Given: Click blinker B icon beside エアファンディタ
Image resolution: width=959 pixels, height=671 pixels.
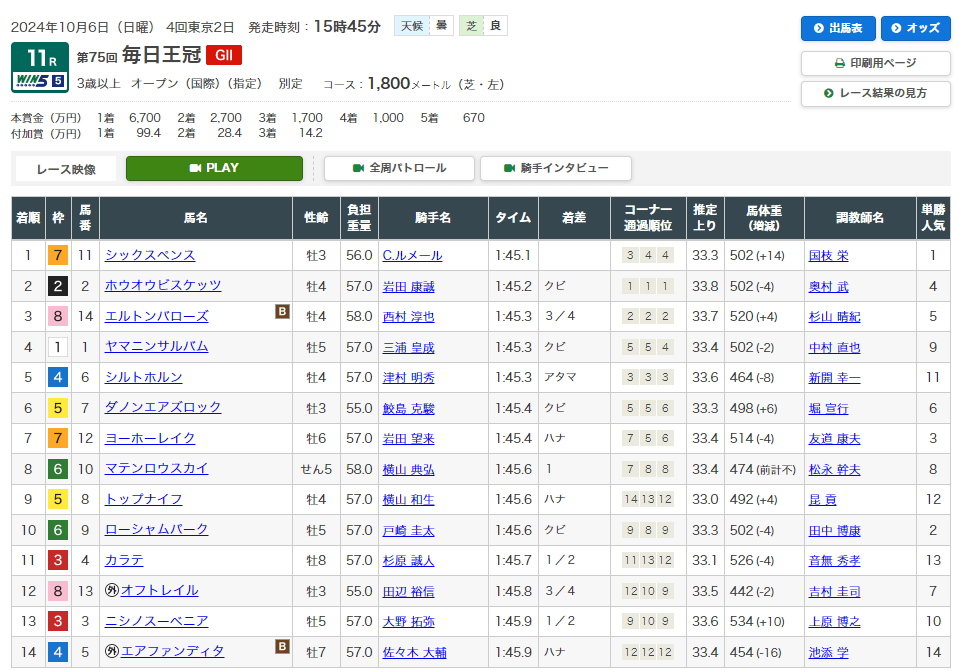Looking at the screenshot, I should (x=282, y=647).
